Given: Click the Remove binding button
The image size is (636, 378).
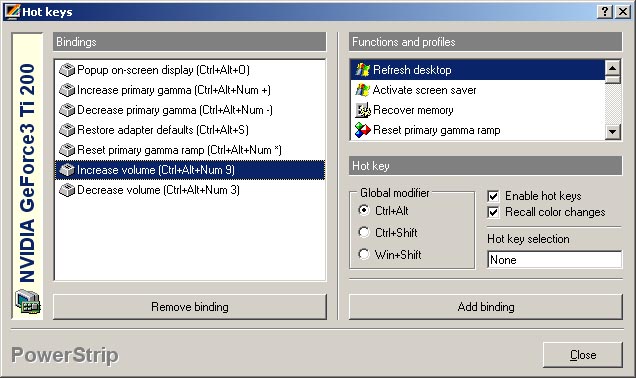Looking at the screenshot, I should 190,307.
